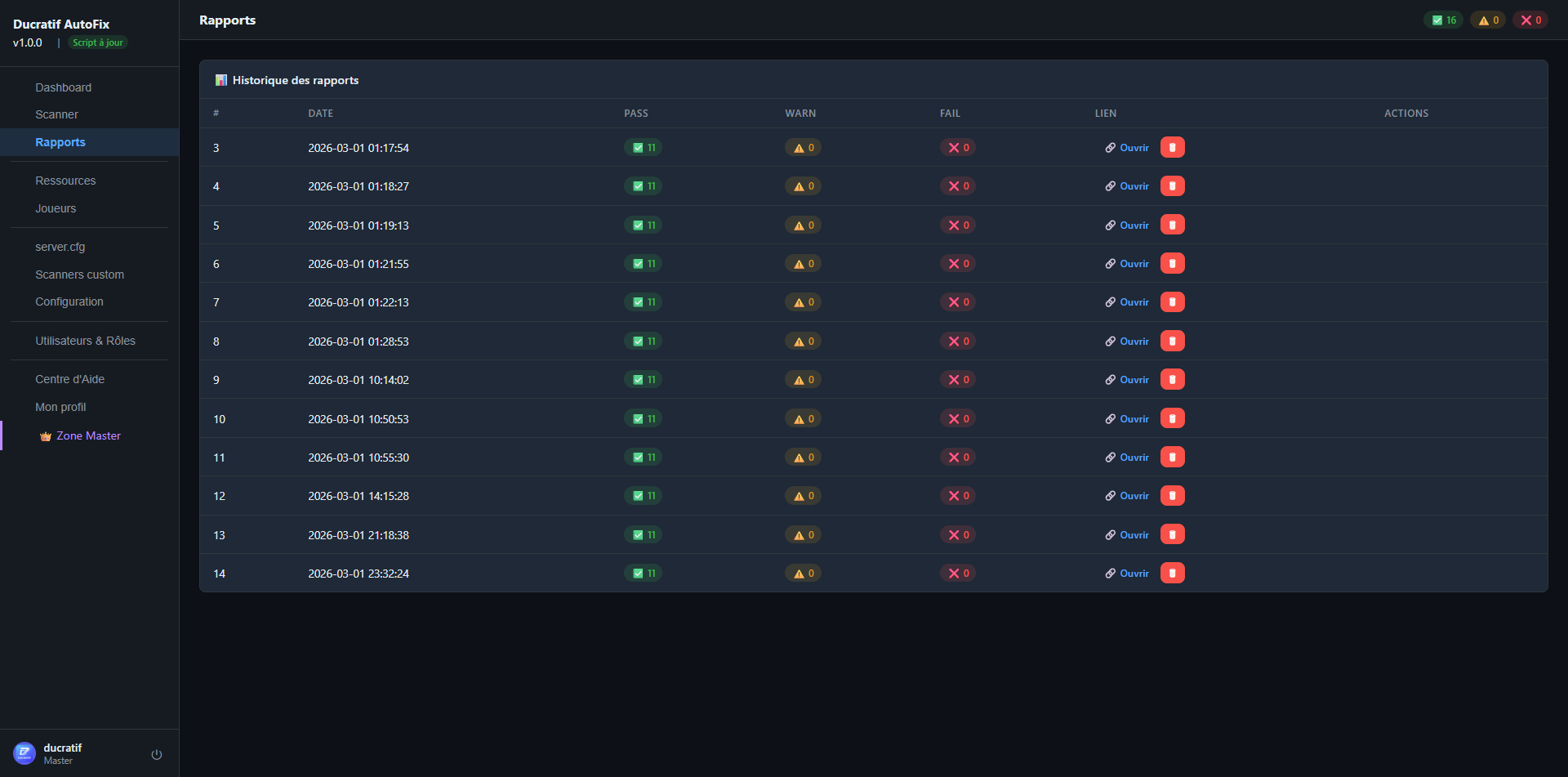Open Utilisateurs & Rôles

[85, 341]
